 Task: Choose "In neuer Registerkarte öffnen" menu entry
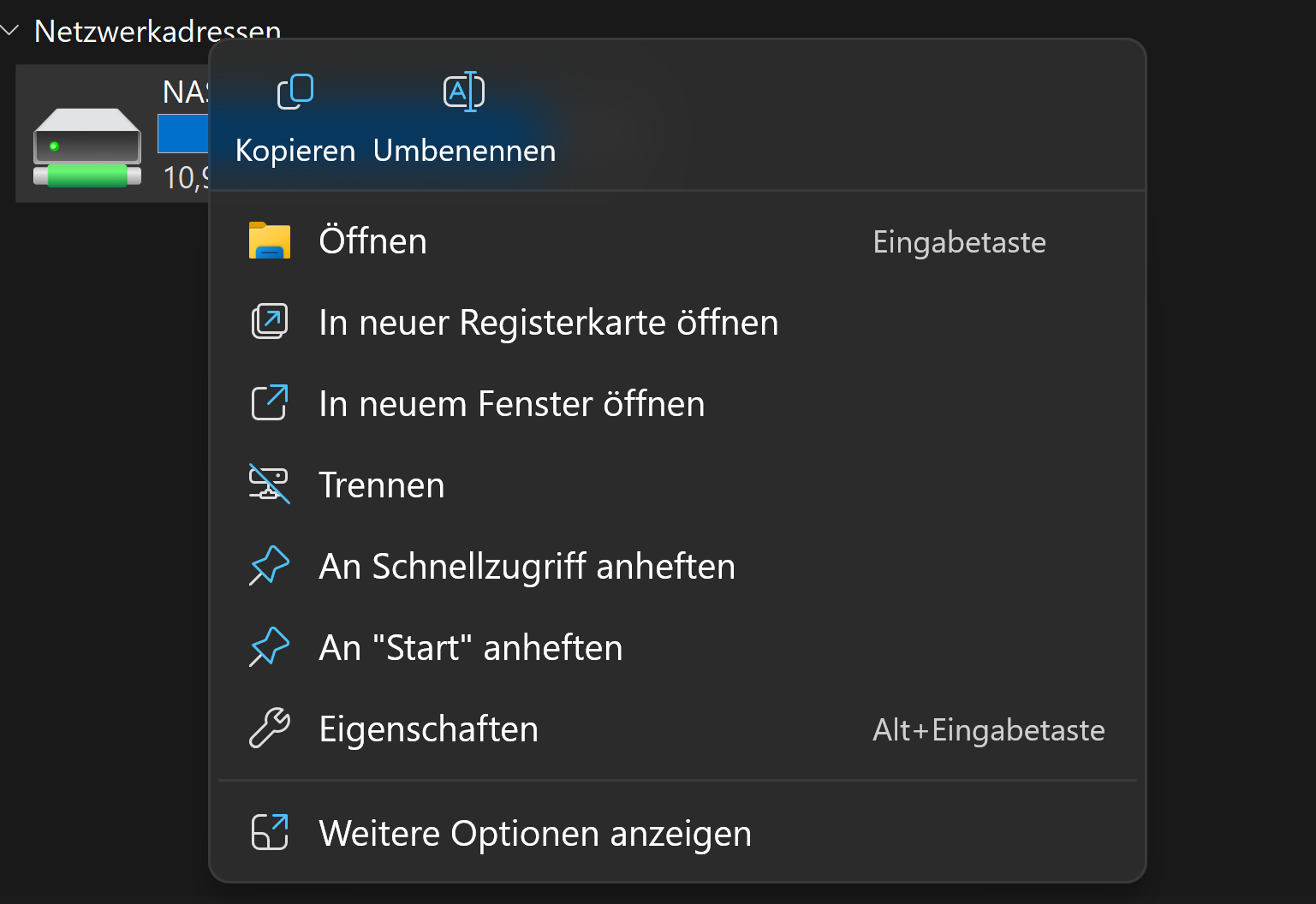point(548,323)
